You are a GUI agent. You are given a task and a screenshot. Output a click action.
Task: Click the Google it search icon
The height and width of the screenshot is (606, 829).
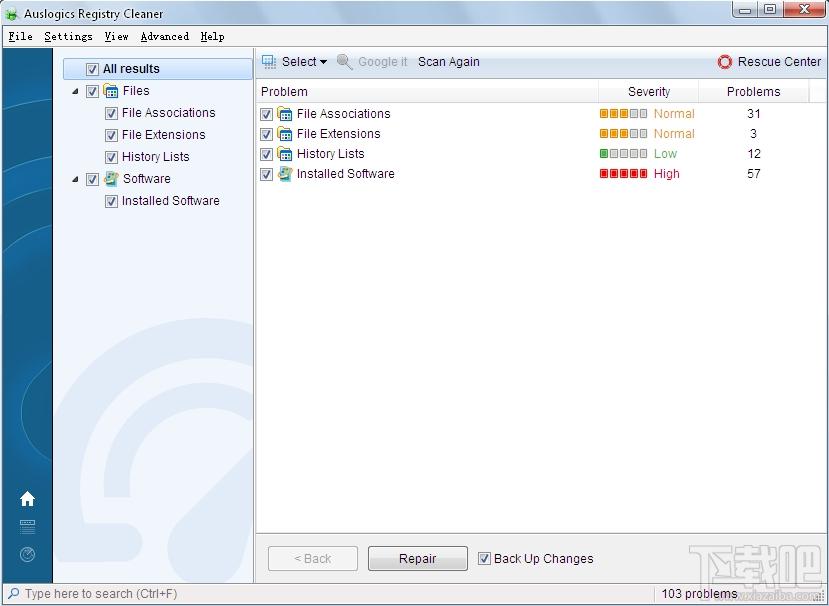point(344,61)
